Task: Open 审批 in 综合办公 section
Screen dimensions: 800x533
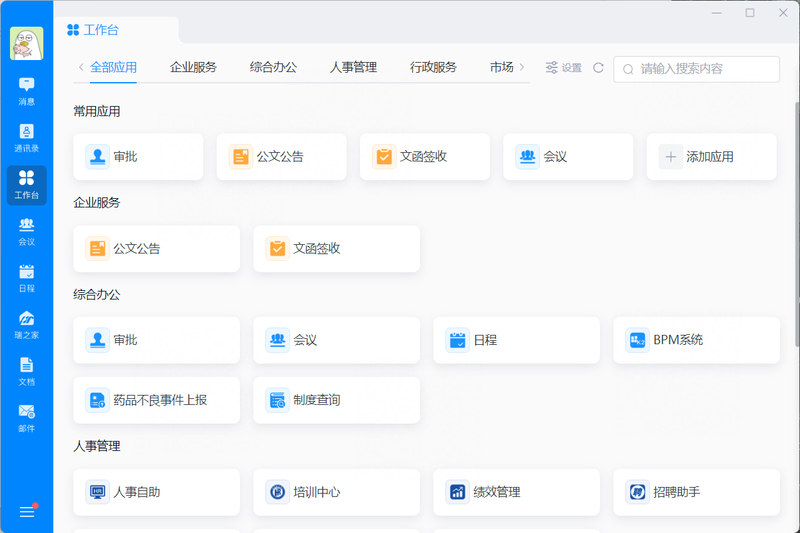Action: point(157,340)
